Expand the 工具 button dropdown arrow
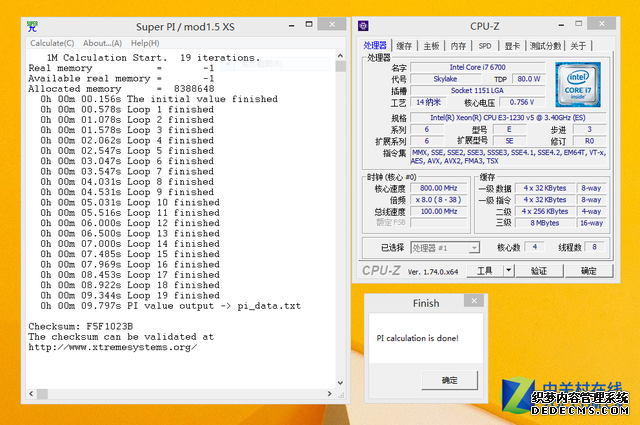The width and height of the screenshot is (640, 425). click(509, 270)
